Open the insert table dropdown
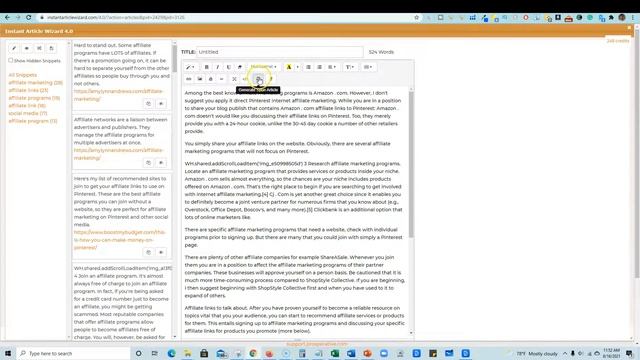 (x=368, y=67)
